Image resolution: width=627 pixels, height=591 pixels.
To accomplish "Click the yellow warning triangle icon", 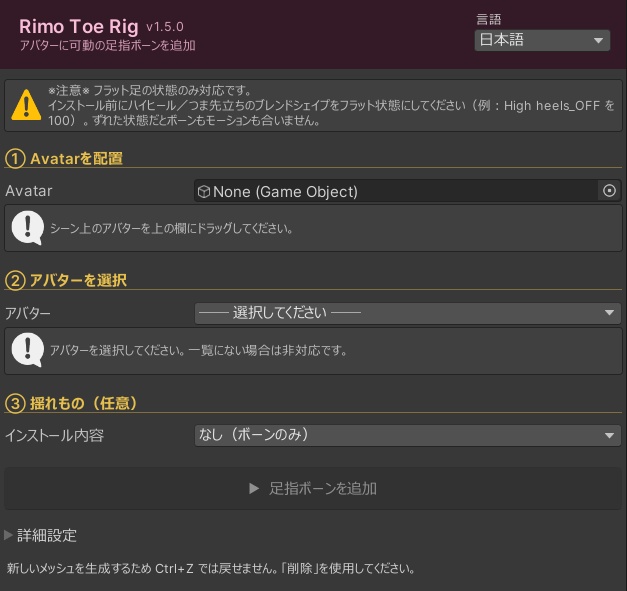I will point(26,105).
